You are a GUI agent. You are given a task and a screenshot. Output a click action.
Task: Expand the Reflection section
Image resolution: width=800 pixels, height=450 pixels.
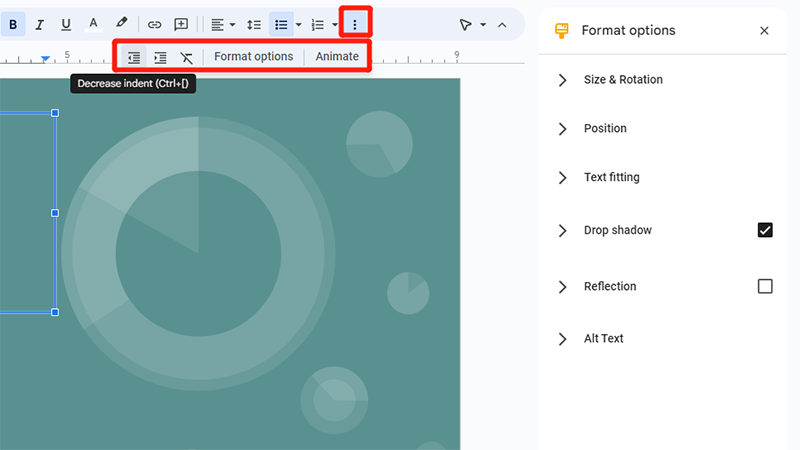click(562, 287)
